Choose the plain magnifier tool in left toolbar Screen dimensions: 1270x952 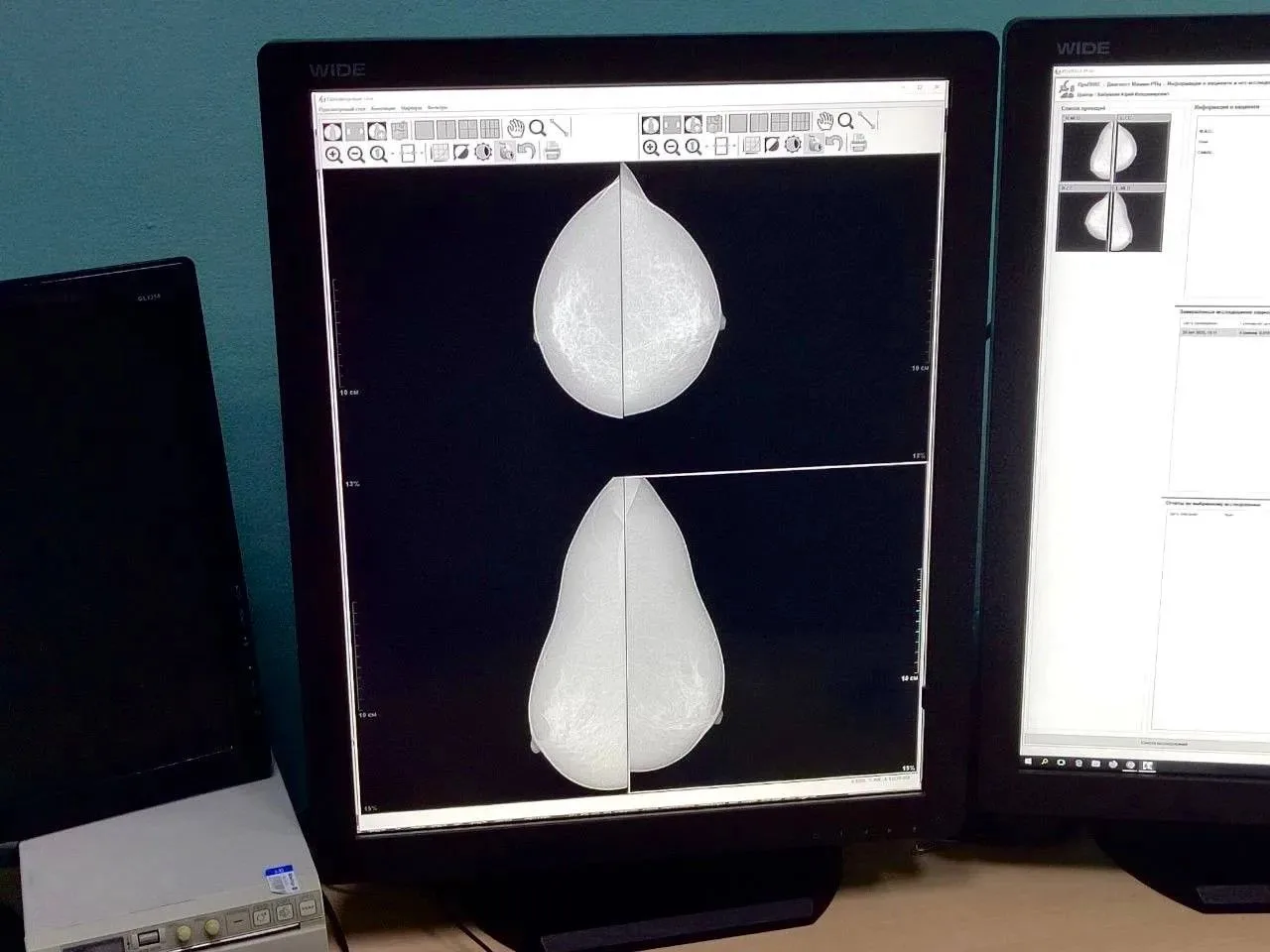pos(538,128)
